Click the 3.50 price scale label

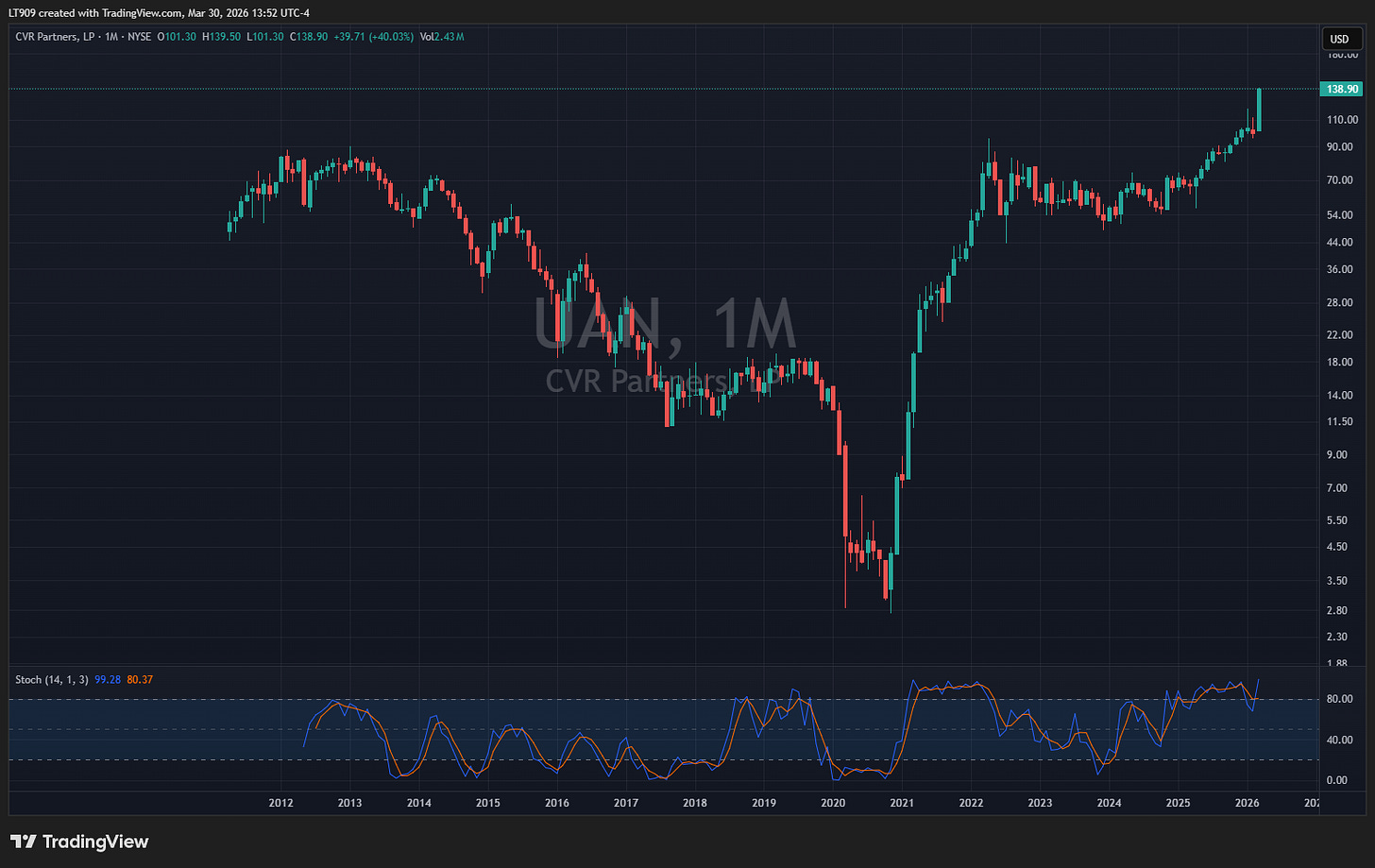tap(1337, 581)
